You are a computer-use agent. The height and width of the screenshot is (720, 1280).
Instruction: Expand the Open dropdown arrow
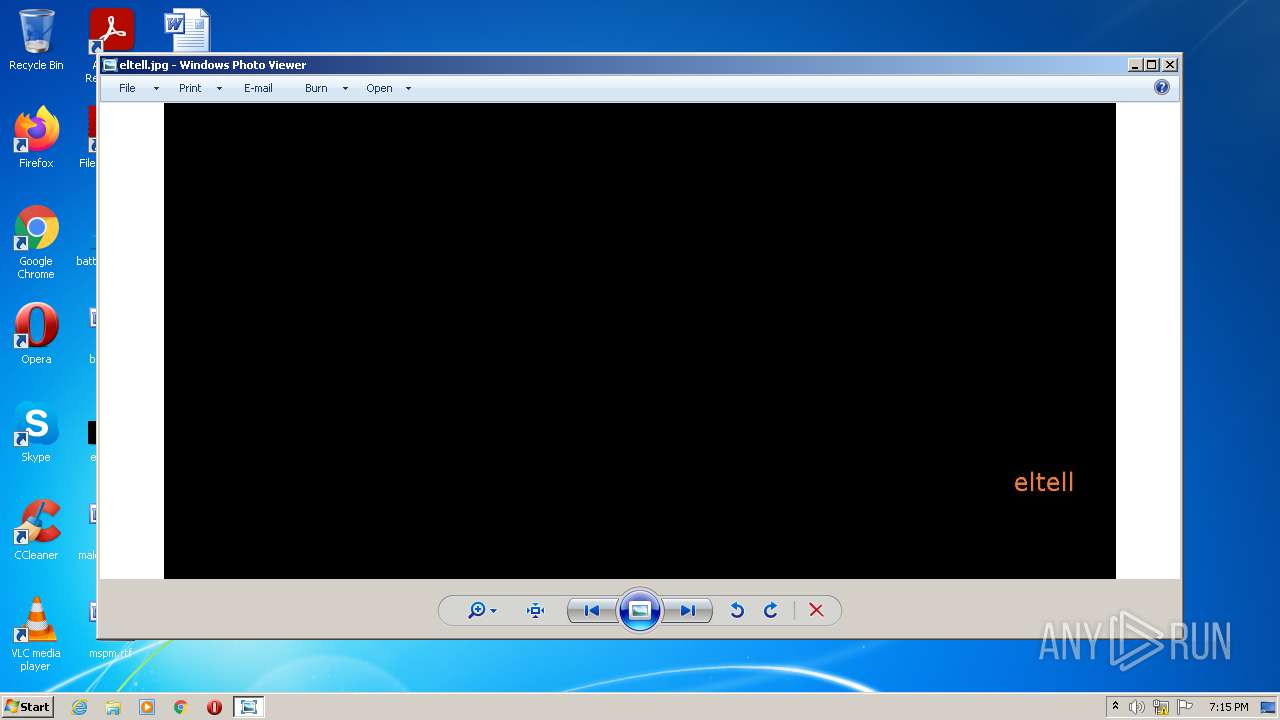[x=408, y=88]
